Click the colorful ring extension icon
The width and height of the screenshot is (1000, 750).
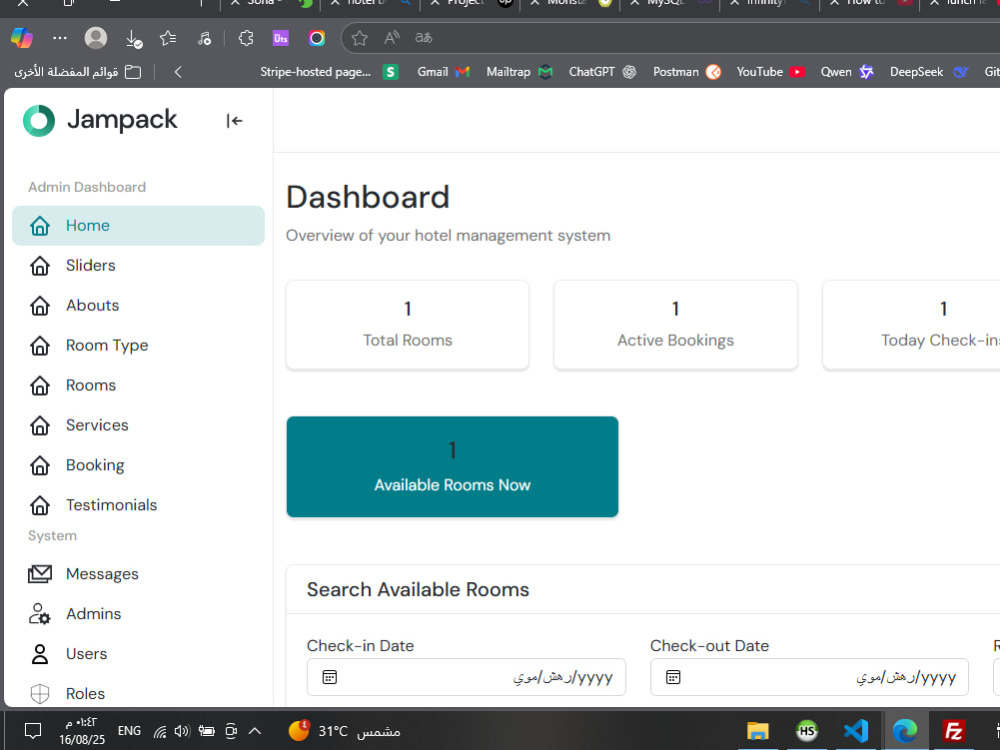[316, 38]
